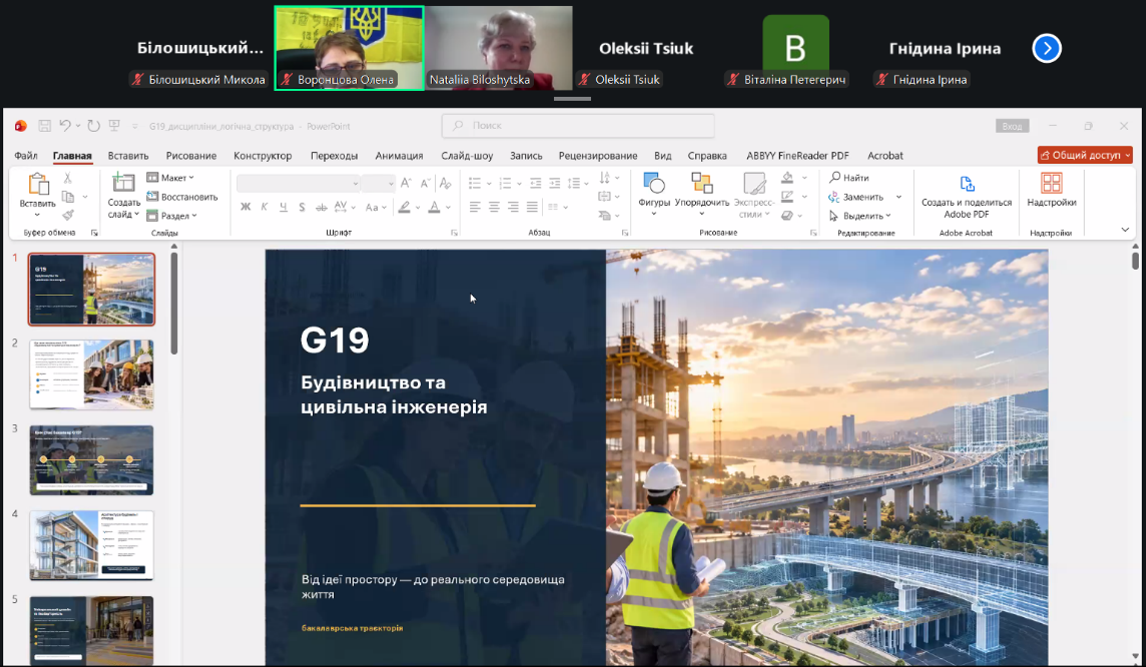
Task: Click the Общий доступ share button
Action: [1085, 155]
